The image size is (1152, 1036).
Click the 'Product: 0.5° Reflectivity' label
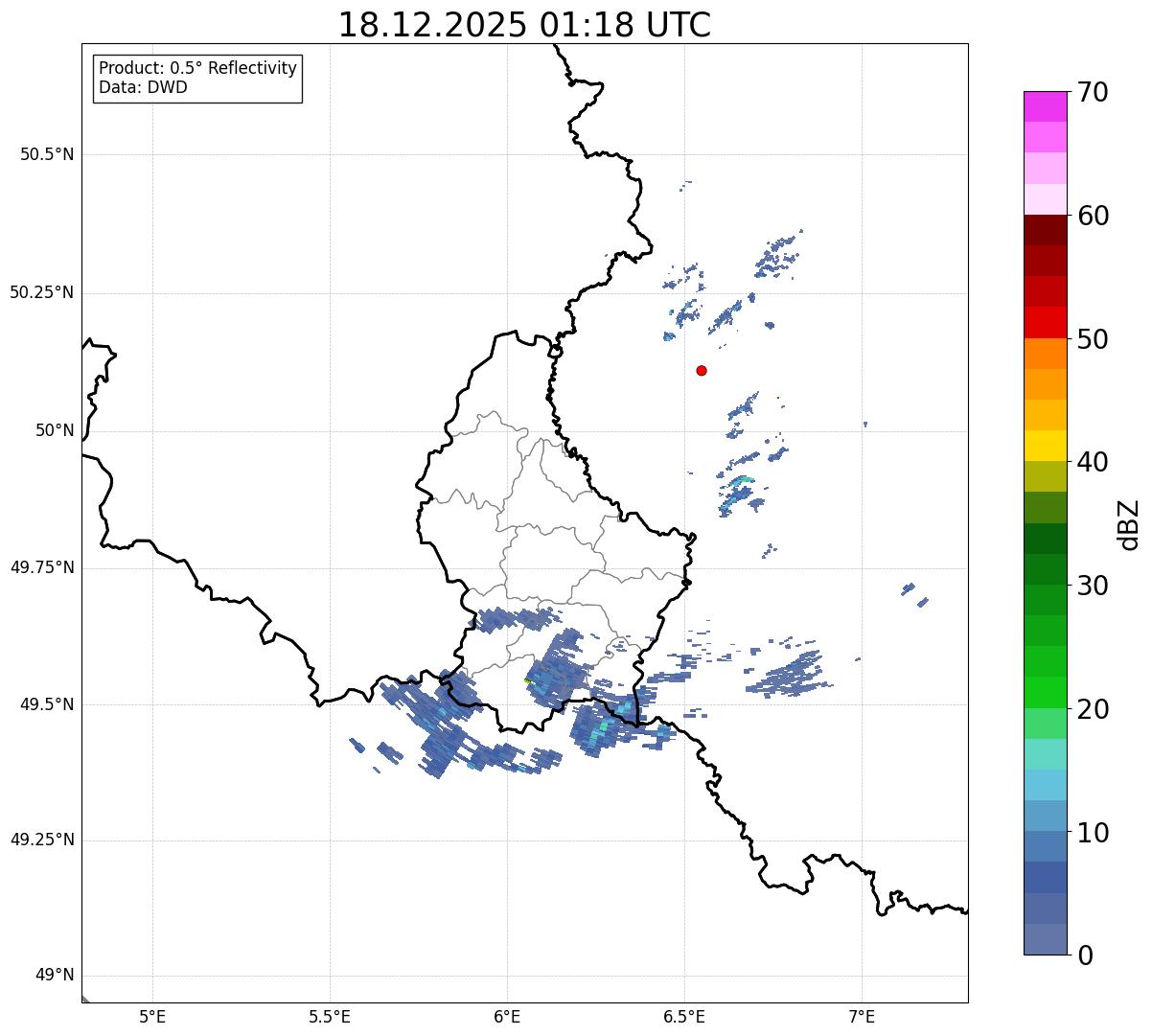(197, 68)
